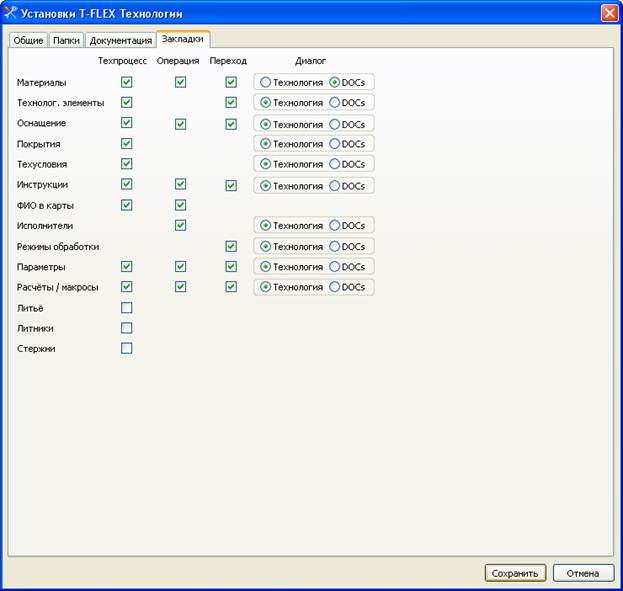
Task: Select DOCs radio for Расчёты / макросы row
Action: click(335, 287)
